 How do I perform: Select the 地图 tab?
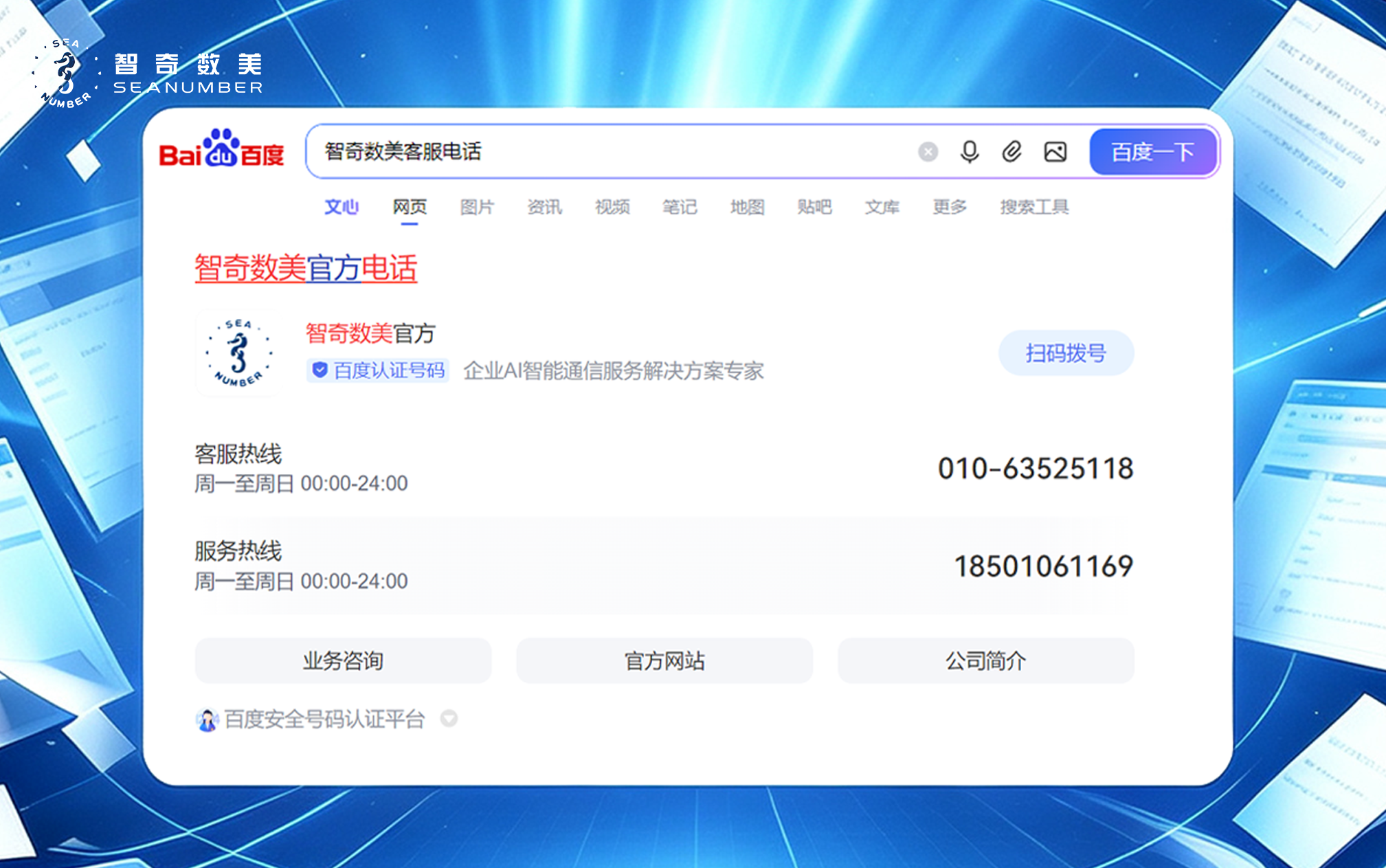(x=747, y=207)
